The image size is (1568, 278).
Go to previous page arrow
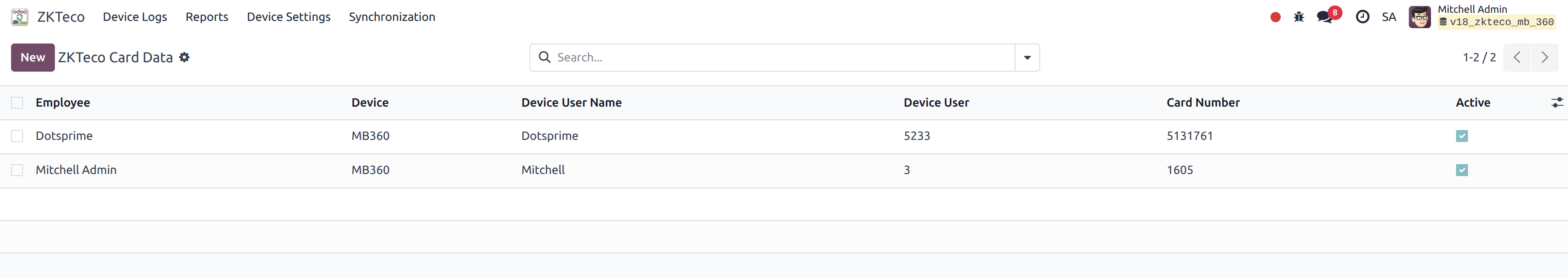[x=1517, y=57]
